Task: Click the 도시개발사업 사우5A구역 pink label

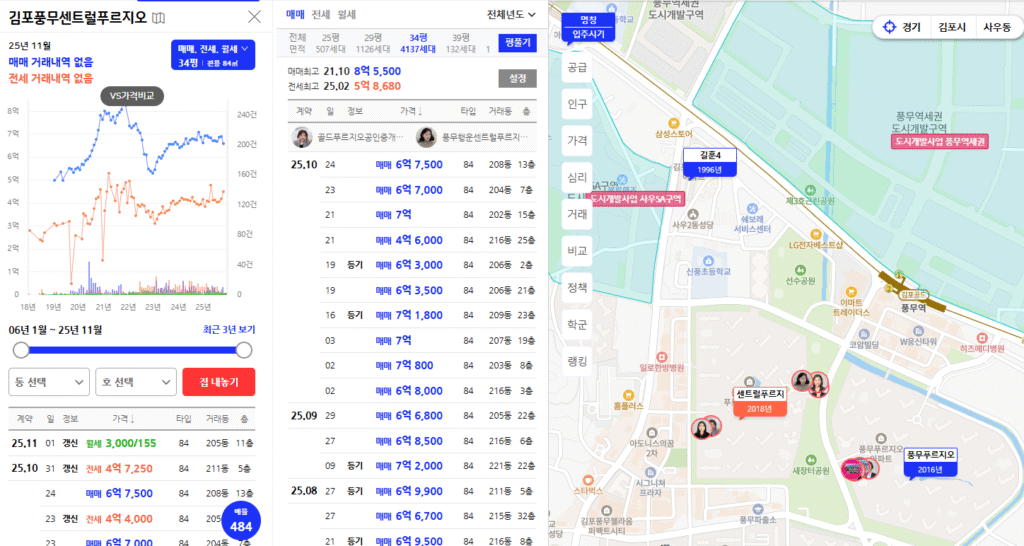Action: pos(636,199)
